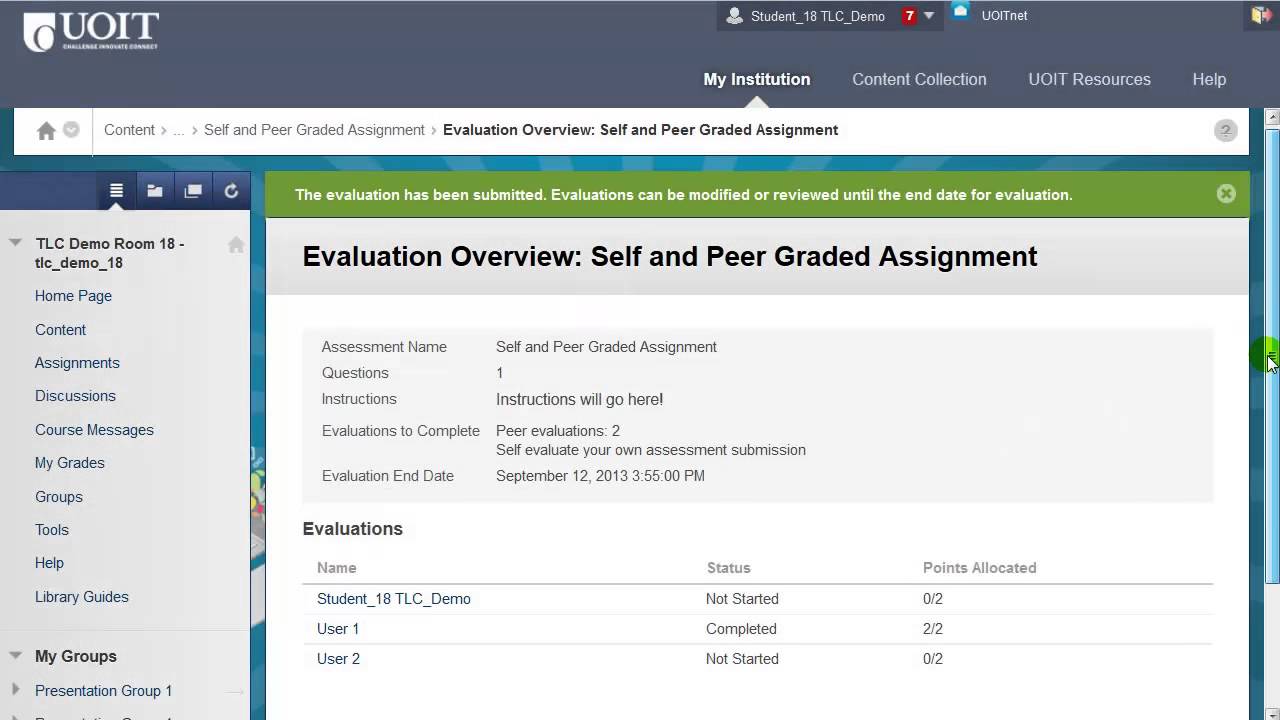This screenshot has height=720, width=1280.
Task: Open the My Grades course menu link
Action: coord(70,463)
